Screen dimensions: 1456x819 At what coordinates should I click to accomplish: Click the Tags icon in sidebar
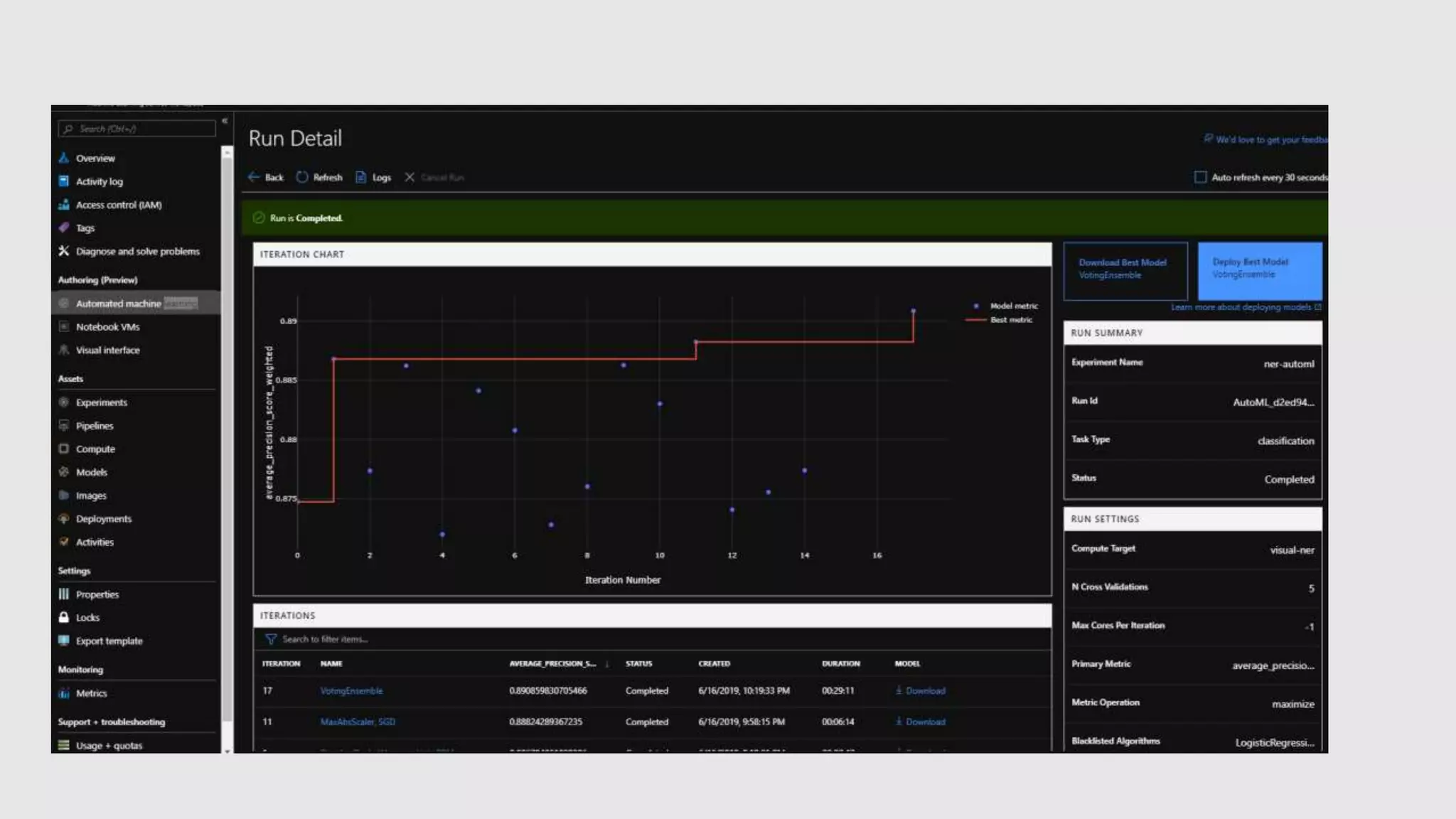point(64,227)
